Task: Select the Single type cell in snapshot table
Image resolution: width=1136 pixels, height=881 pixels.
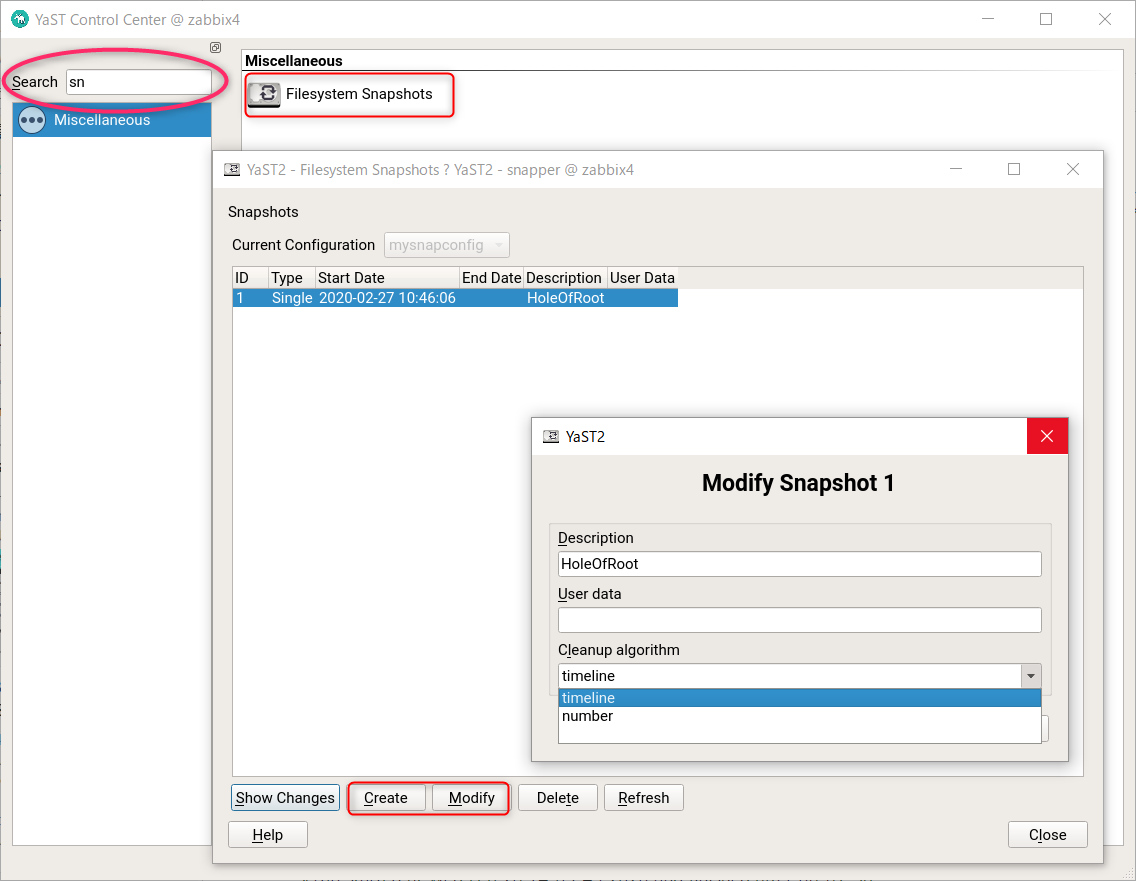Action: click(x=292, y=298)
